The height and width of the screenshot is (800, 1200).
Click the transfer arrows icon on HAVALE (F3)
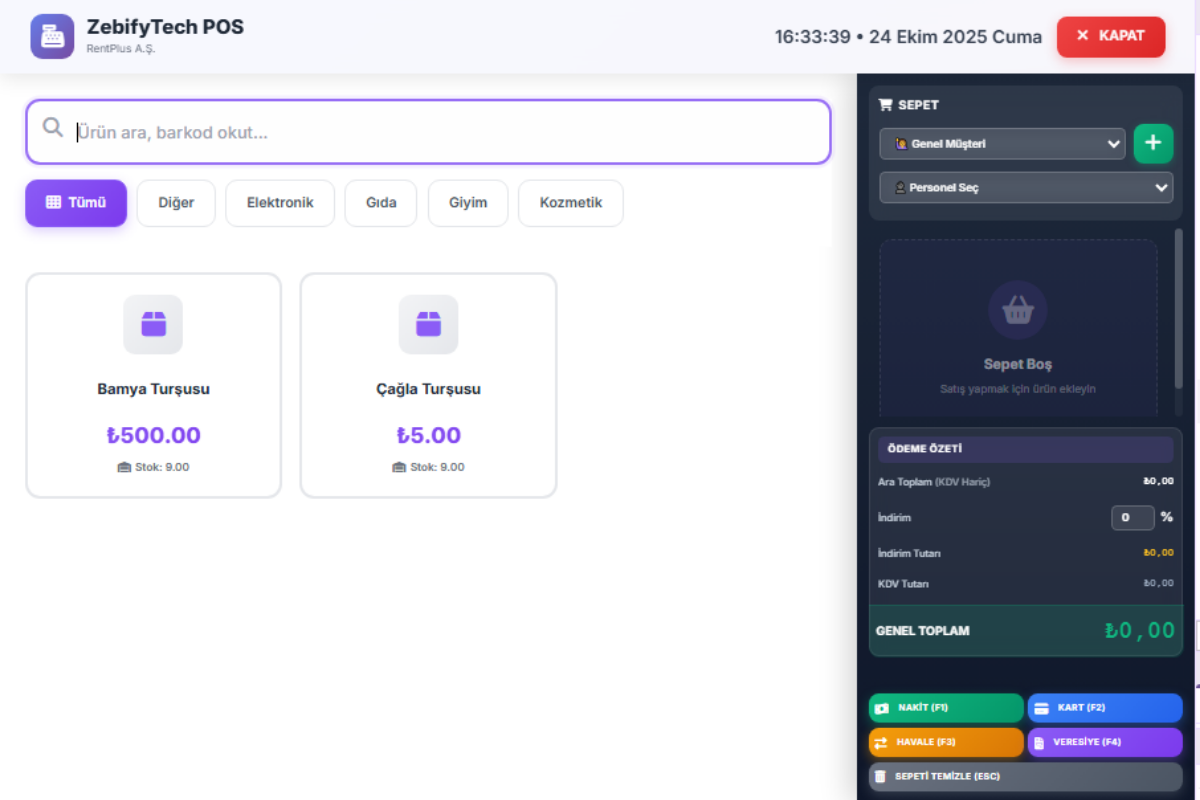(881, 742)
